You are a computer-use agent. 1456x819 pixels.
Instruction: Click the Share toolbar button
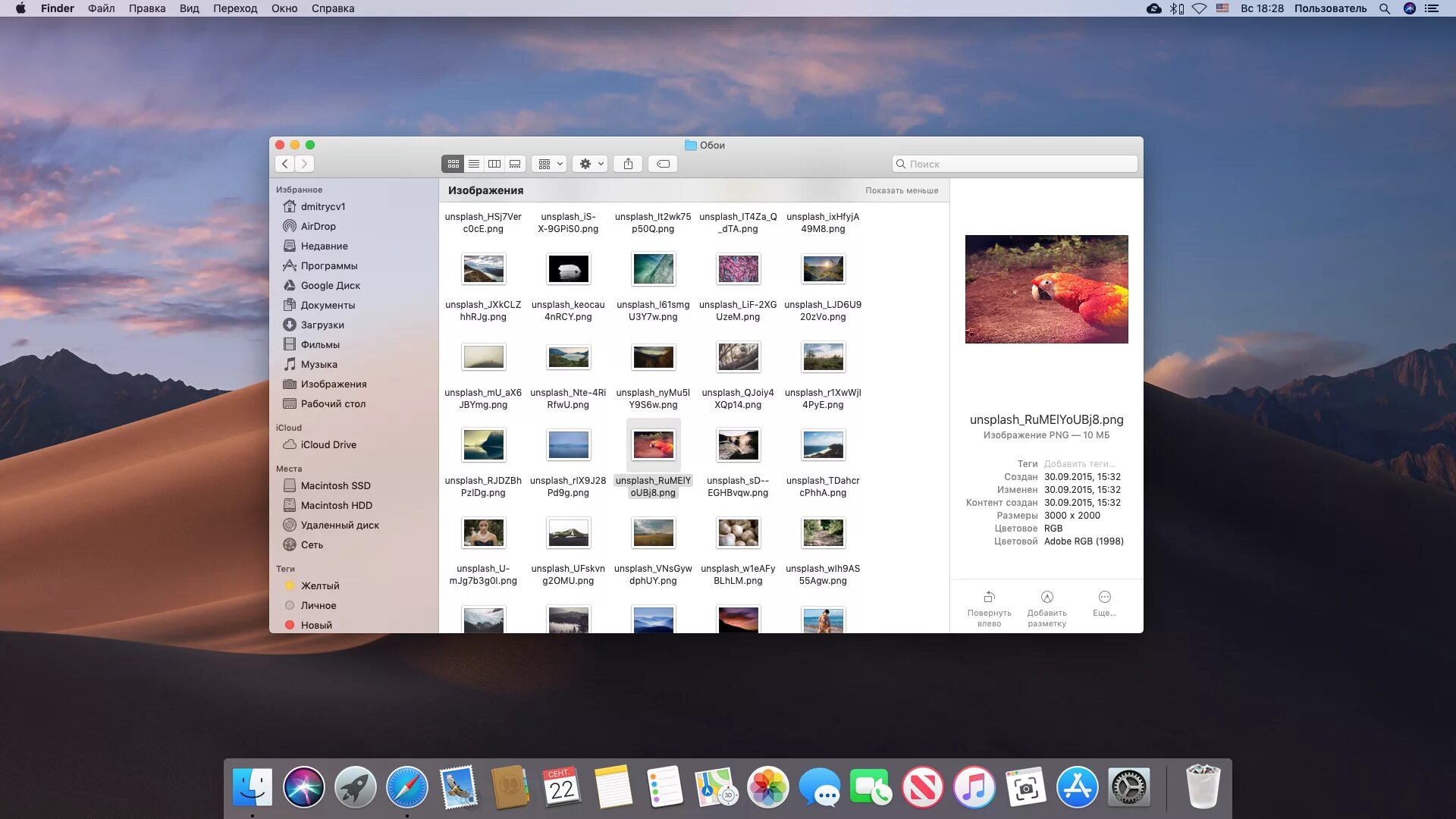coord(628,164)
